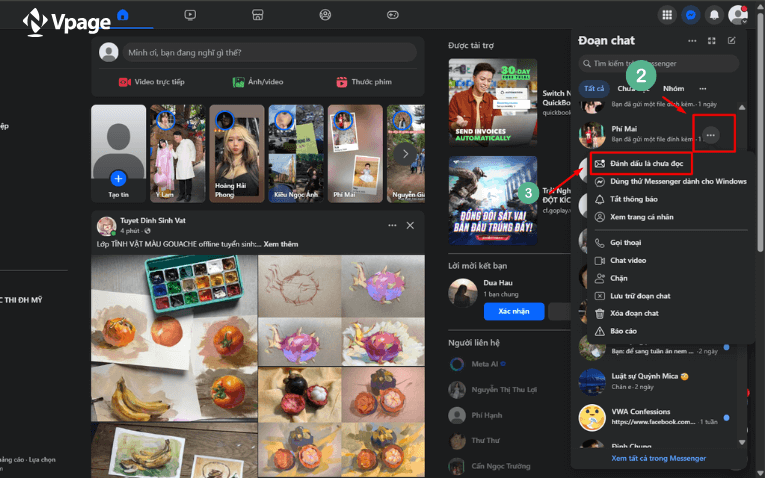Image resolution: width=765 pixels, height=478 pixels.
Task: Open the QuickBooks sponsored ad image
Action: 493,102
